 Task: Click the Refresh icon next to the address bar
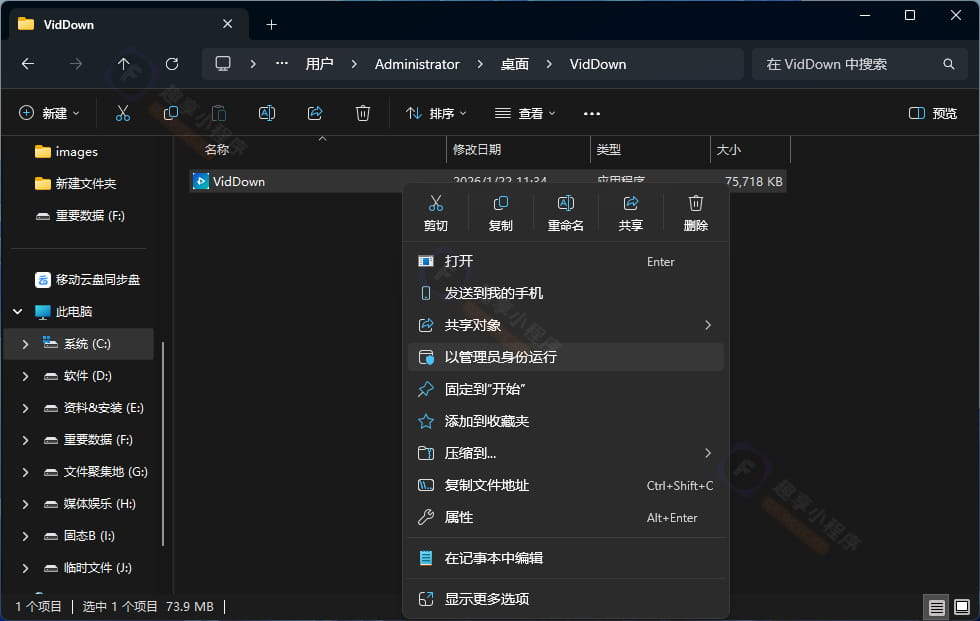170,63
